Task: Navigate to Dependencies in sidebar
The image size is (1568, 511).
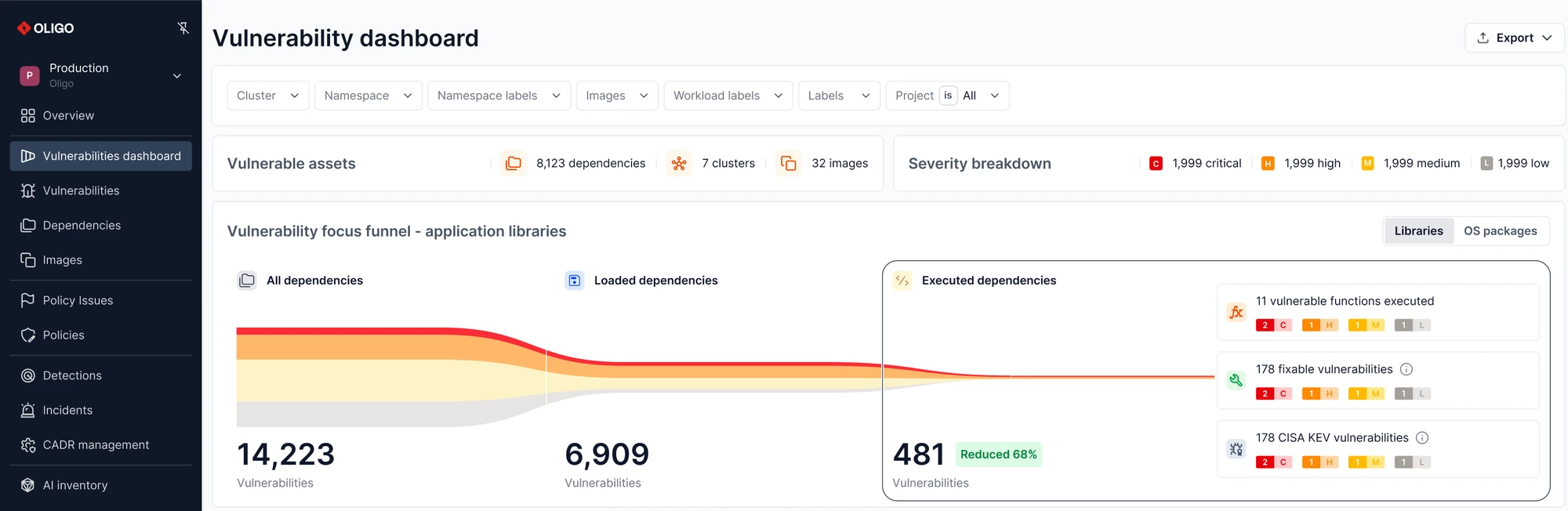Action: pos(100,225)
